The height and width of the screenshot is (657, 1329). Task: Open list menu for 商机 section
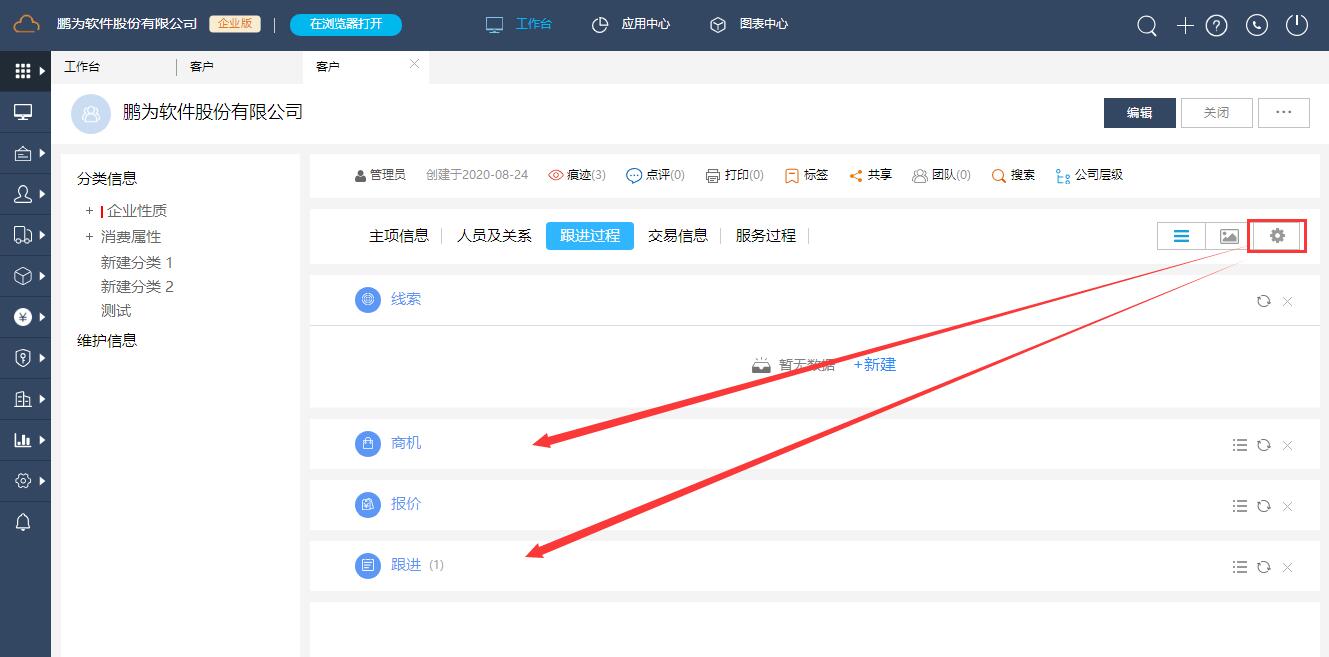(x=1240, y=445)
